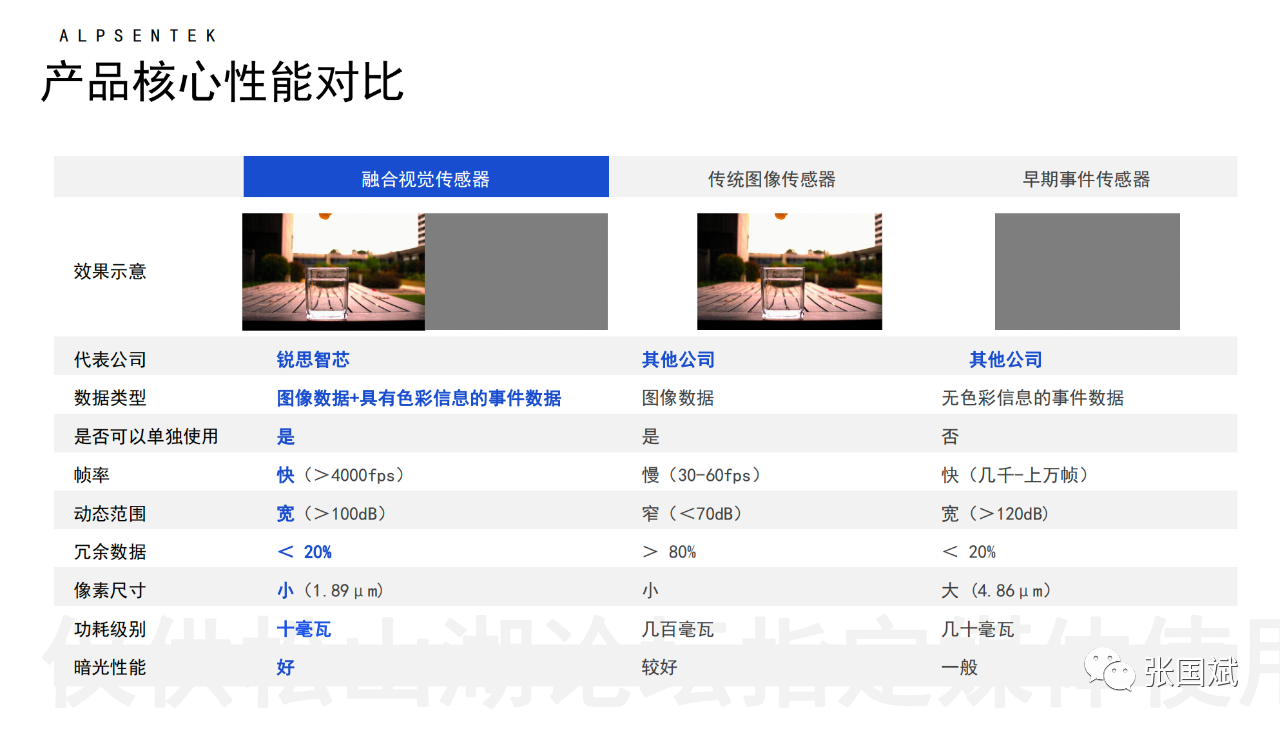This screenshot has height=729, width=1280.
Task: Click the 快（>4000fps）frame rate value
Action: pos(341,475)
